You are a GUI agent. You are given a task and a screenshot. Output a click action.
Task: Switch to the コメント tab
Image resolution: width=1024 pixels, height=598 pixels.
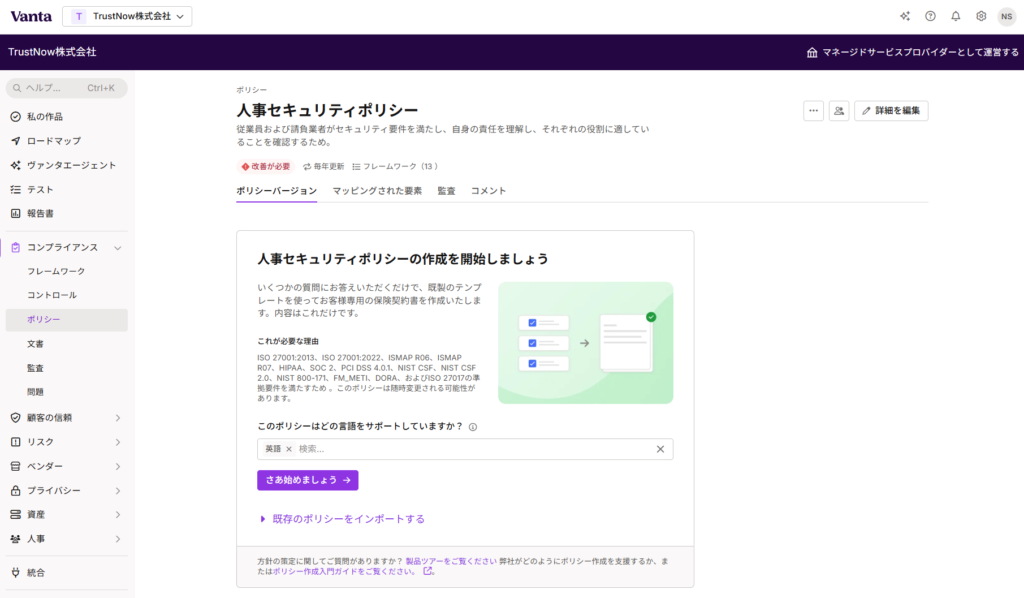coord(488,191)
